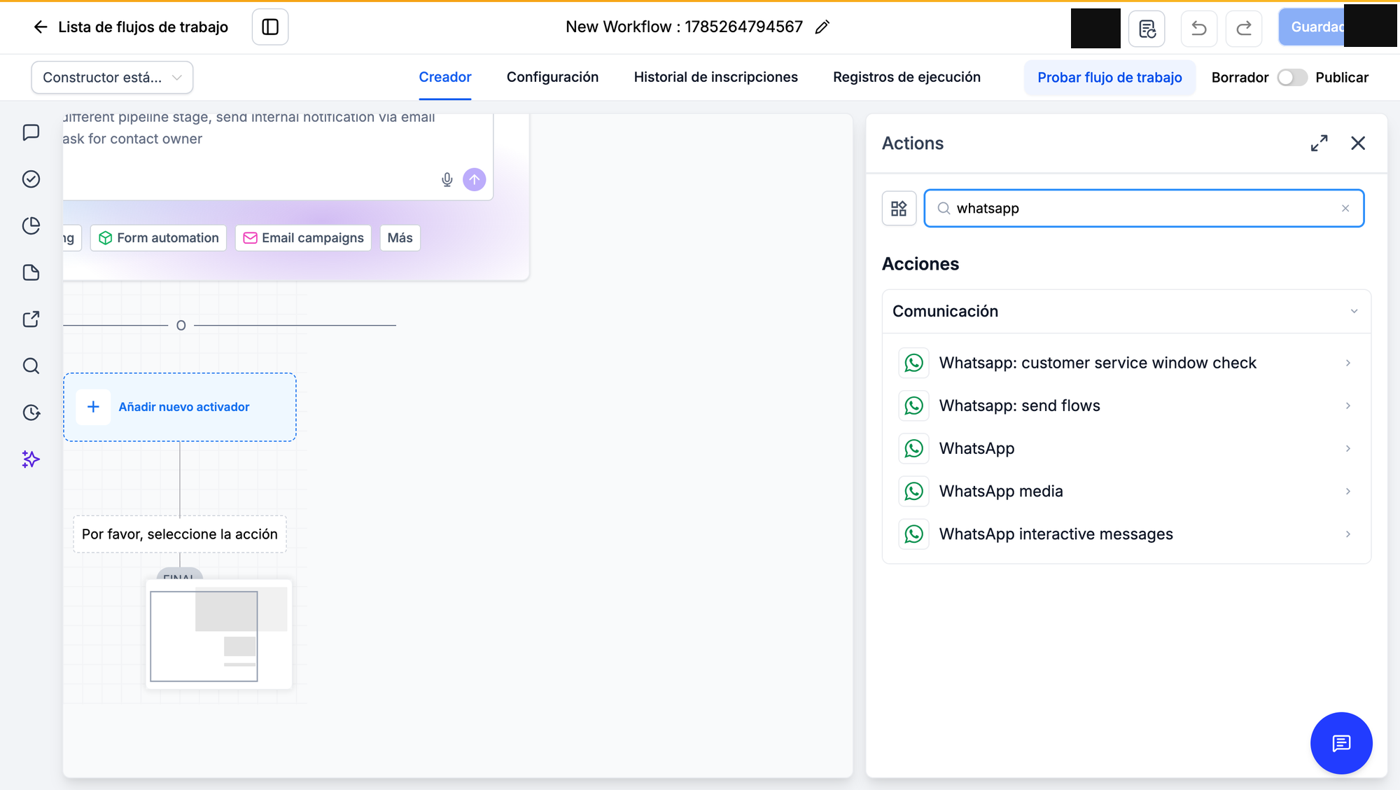Edit the workflow name with the pencil icon
1400x790 pixels.
(x=822, y=27)
